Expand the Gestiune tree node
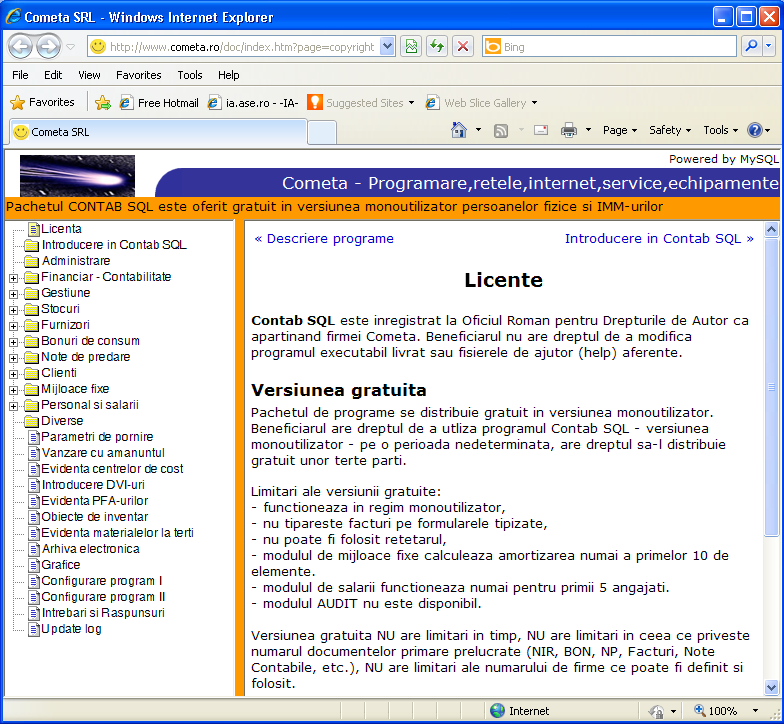The width and height of the screenshot is (784, 724). pos(14,294)
